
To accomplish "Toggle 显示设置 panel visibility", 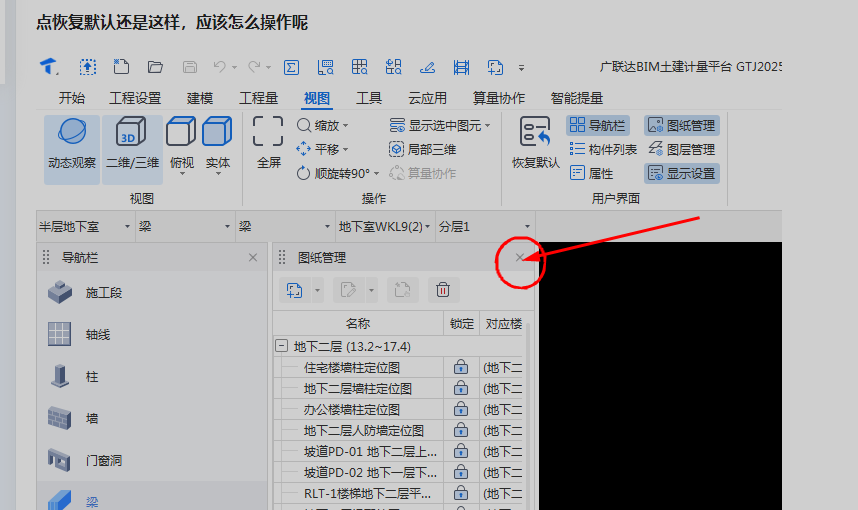I will coord(682,173).
